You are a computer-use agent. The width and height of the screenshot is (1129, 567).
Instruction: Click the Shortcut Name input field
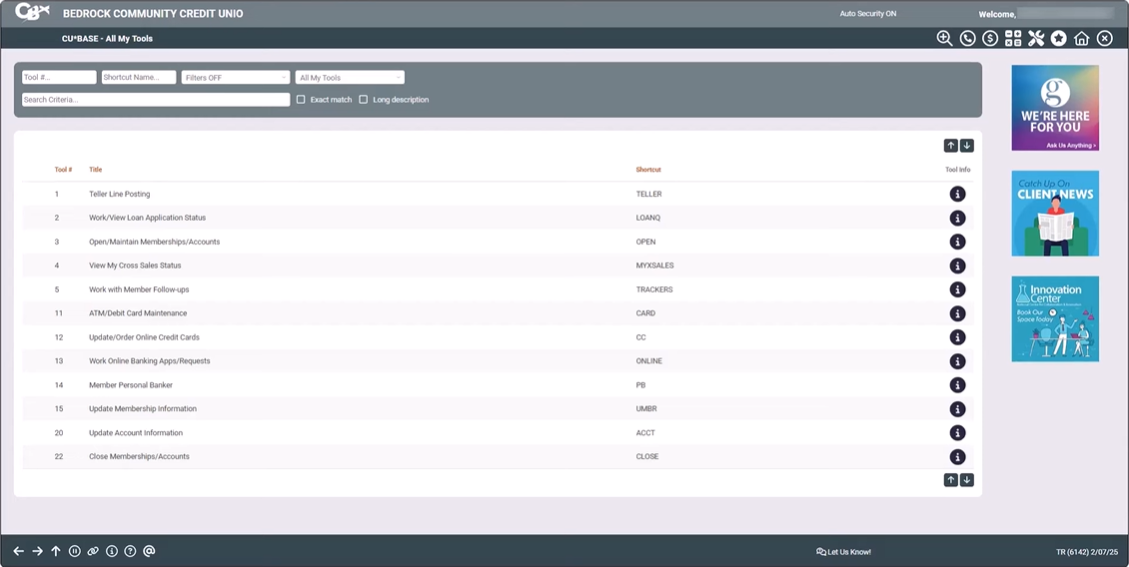pyautogui.click(x=139, y=77)
